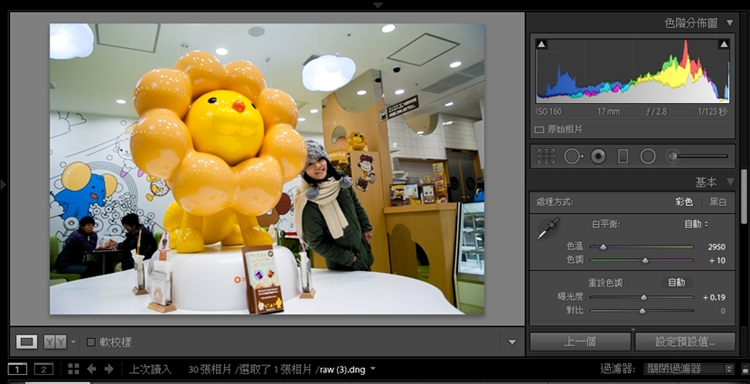Click the exposure value + 0.19

click(714, 297)
